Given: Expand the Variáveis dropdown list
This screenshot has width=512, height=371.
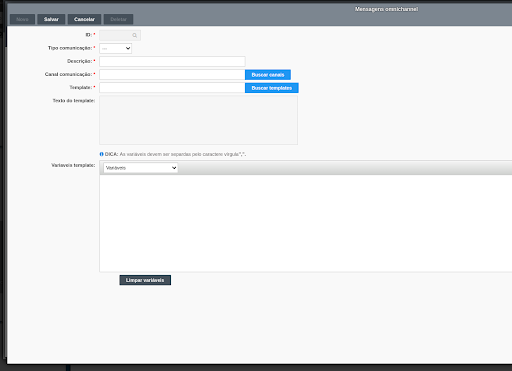Looking at the screenshot, I should [141, 168].
